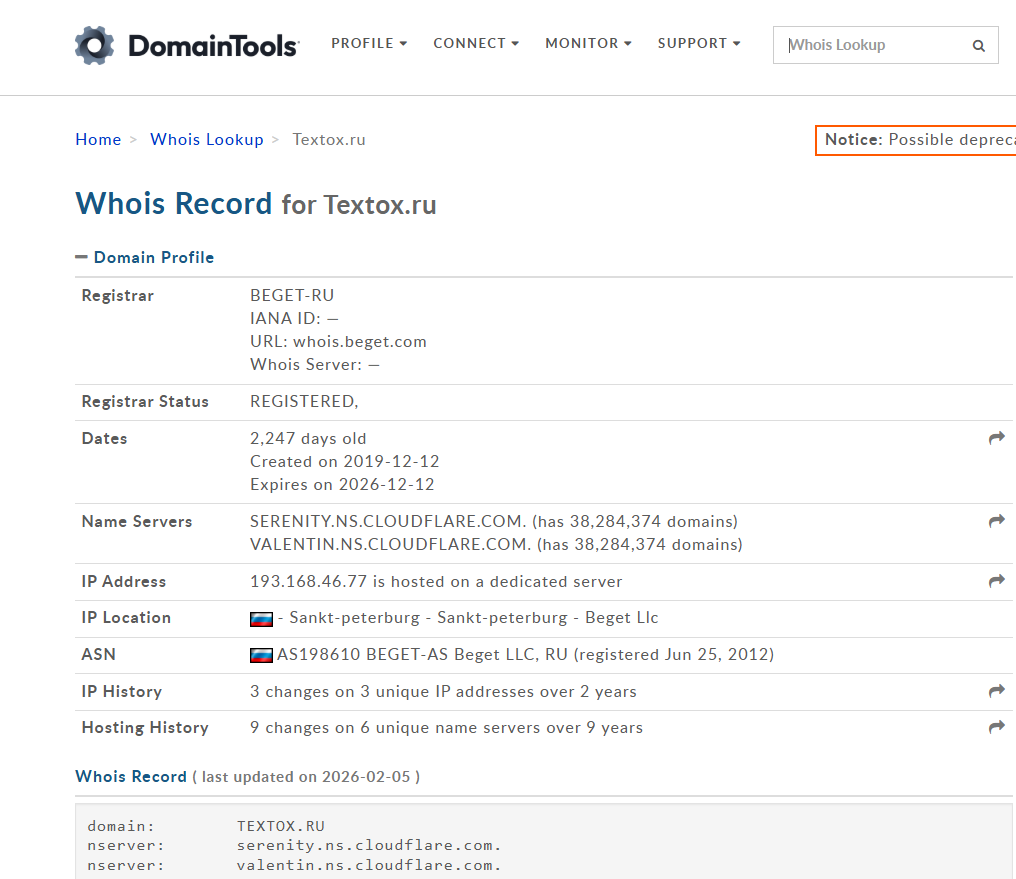Click the IP Address row label
The width and height of the screenshot is (1016, 879).
tap(124, 582)
